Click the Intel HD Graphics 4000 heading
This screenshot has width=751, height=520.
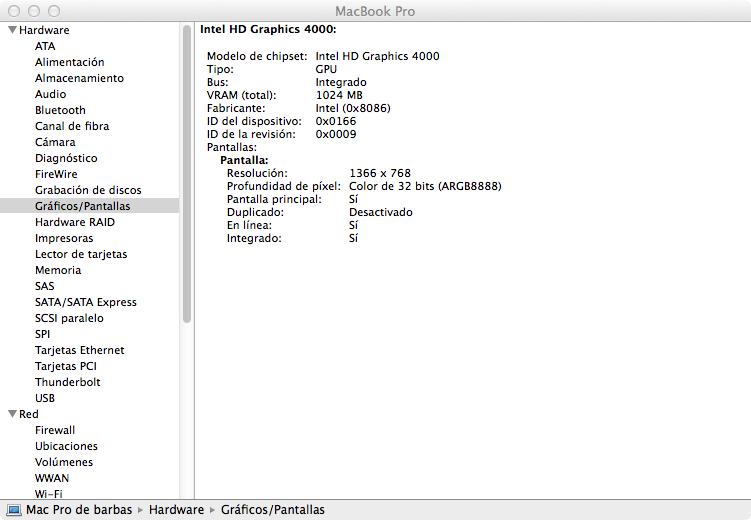[x=268, y=29]
